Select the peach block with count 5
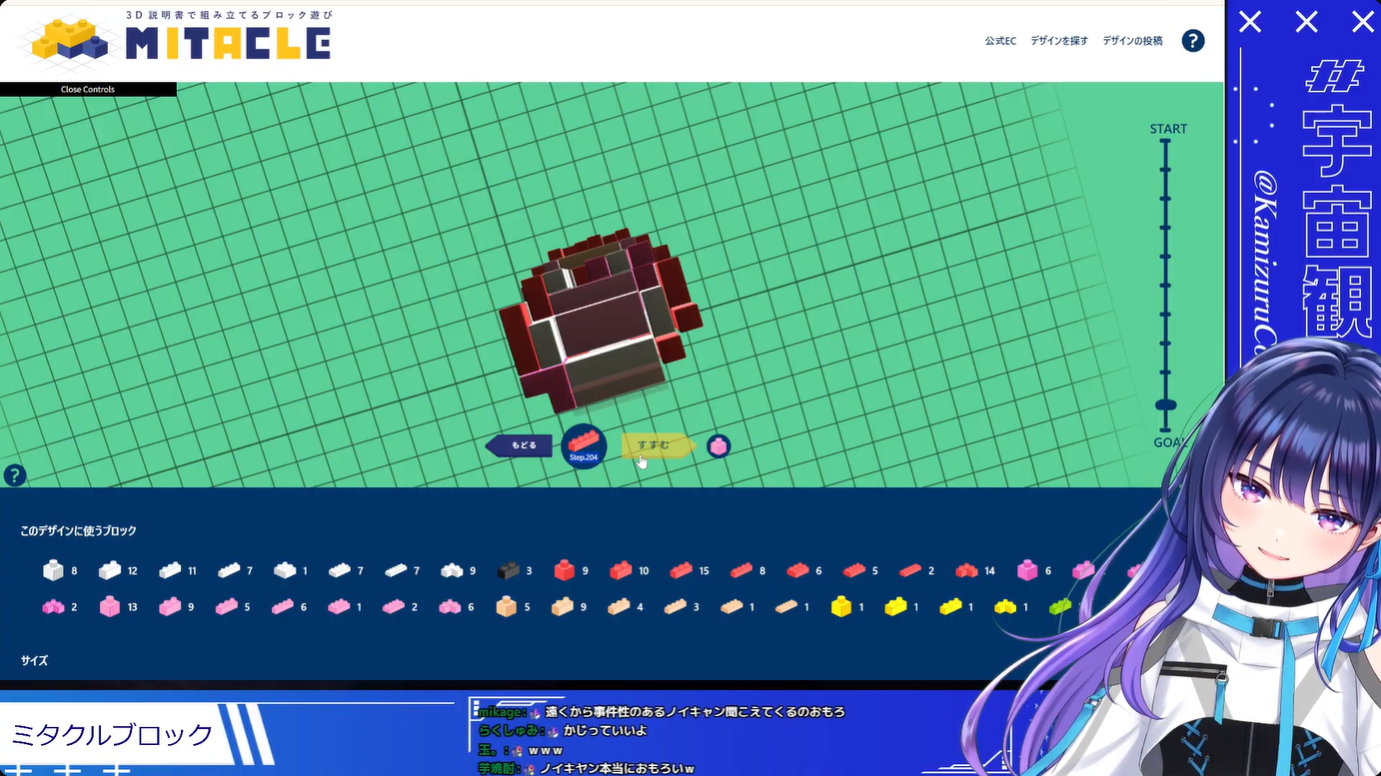This screenshot has height=776, width=1381. coord(506,606)
